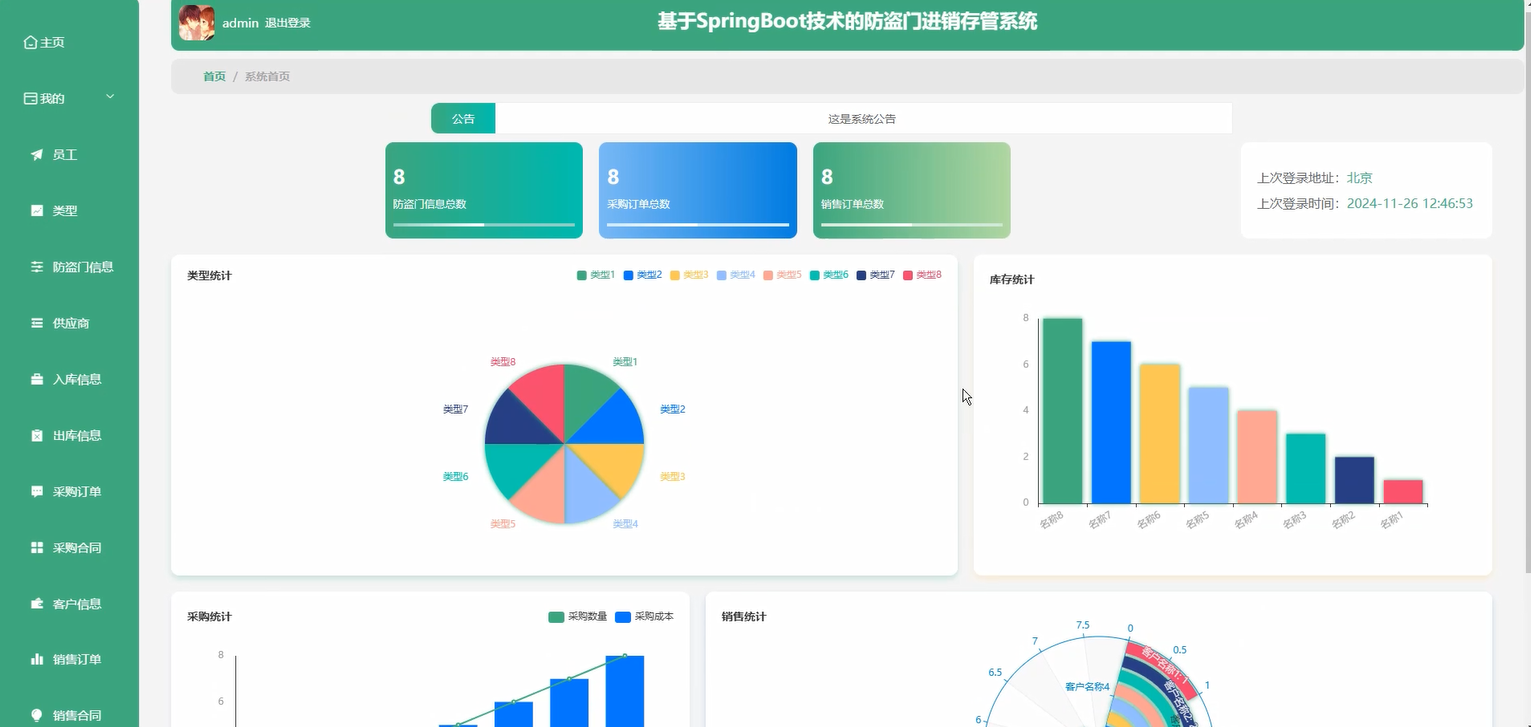The image size is (1531, 727).
Task: Toggle the 类型1 legend in 类型统计 chart
Action: tap(596, 274)
